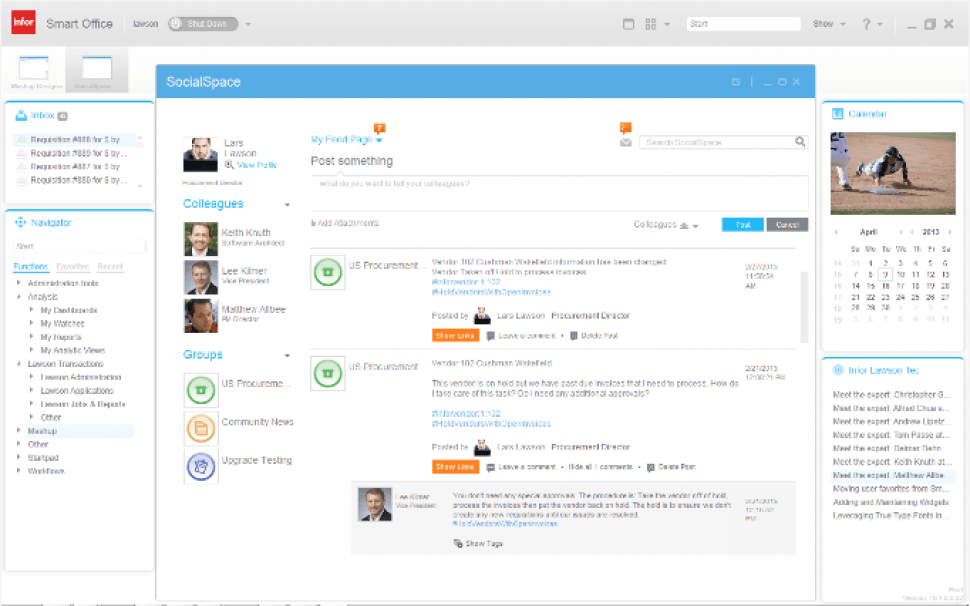Focus the Navigator Start input field
Image resolution: width=970 pixels, height=606 pixels.
click(79, 246)
